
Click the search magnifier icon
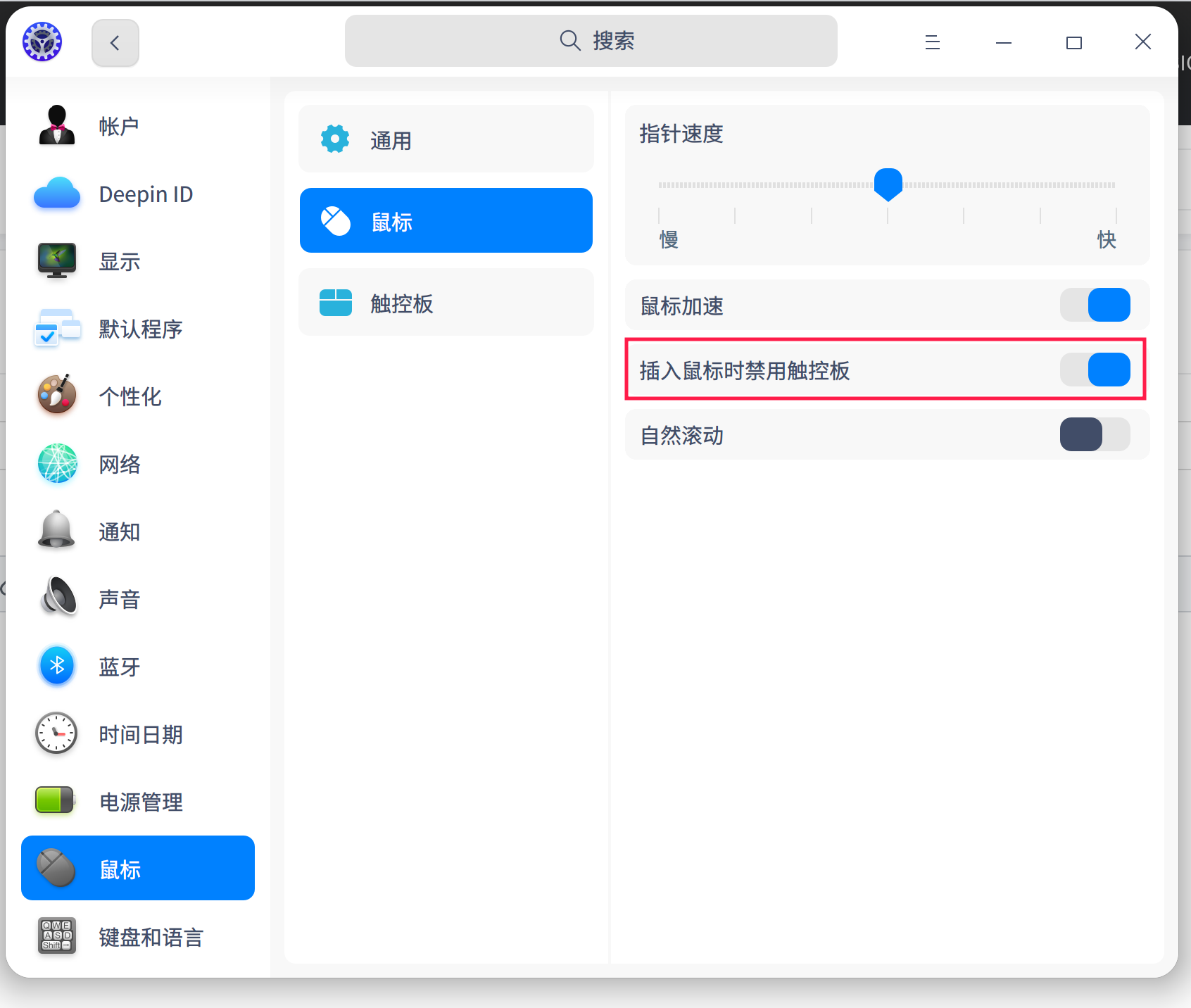pyautogui.click(x=570, y=41)
